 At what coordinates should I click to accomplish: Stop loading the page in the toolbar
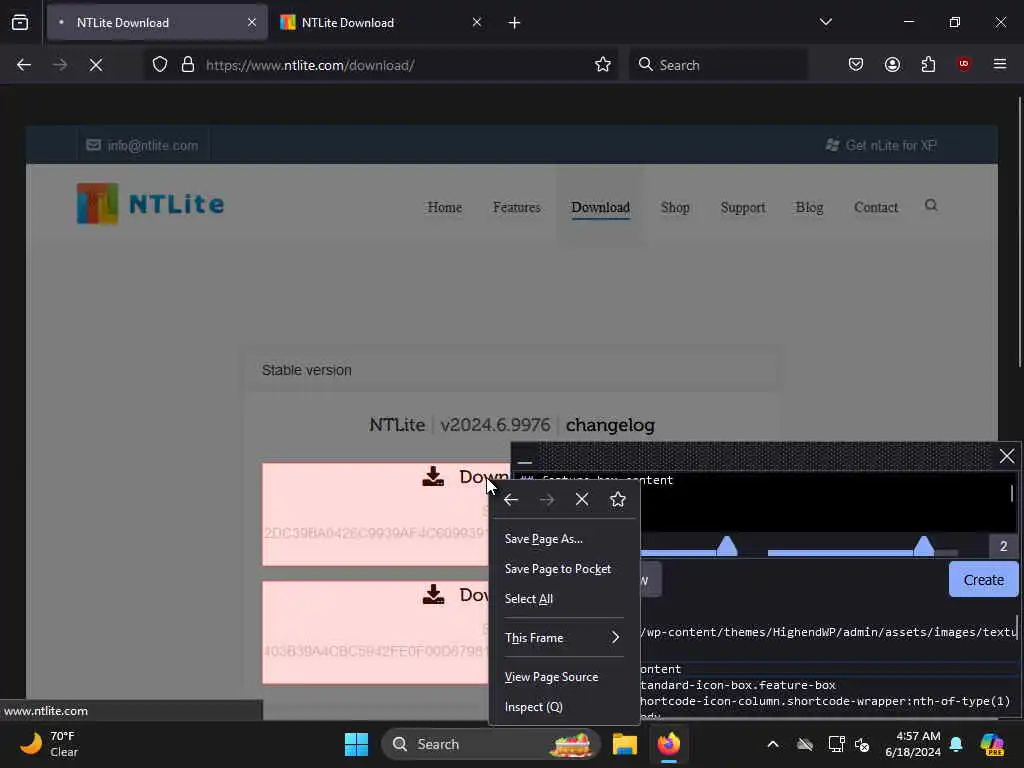(96, 65)
